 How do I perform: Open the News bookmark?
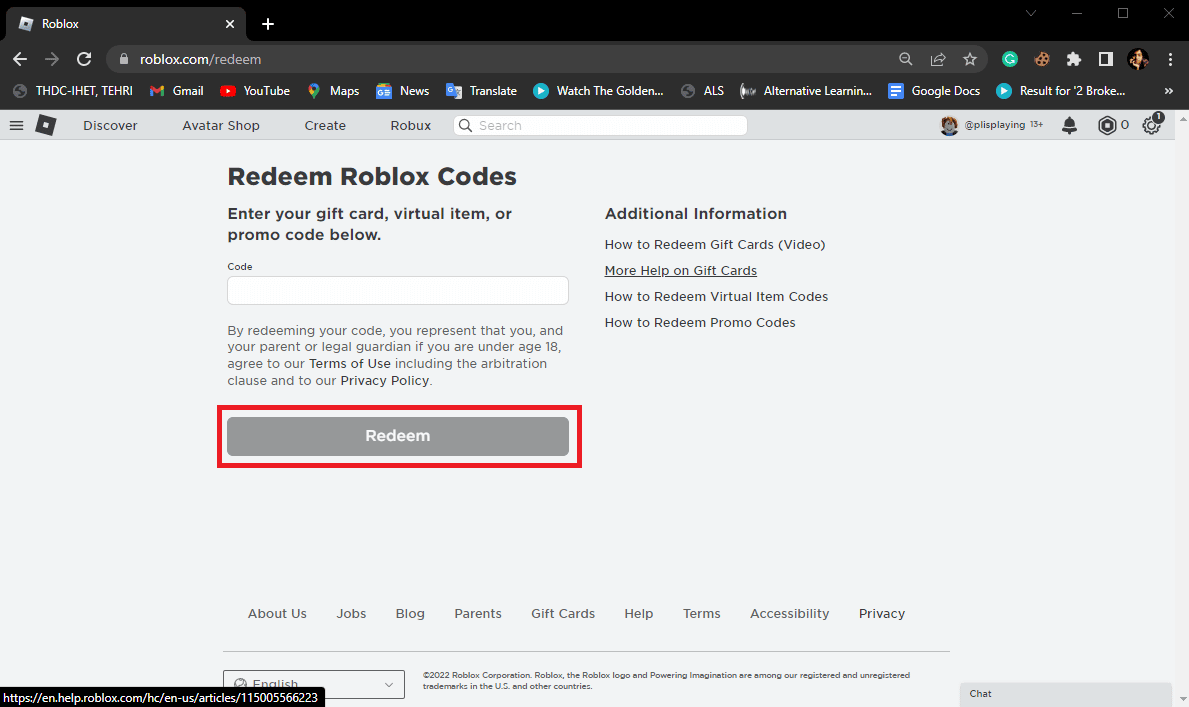pos(403,91)
